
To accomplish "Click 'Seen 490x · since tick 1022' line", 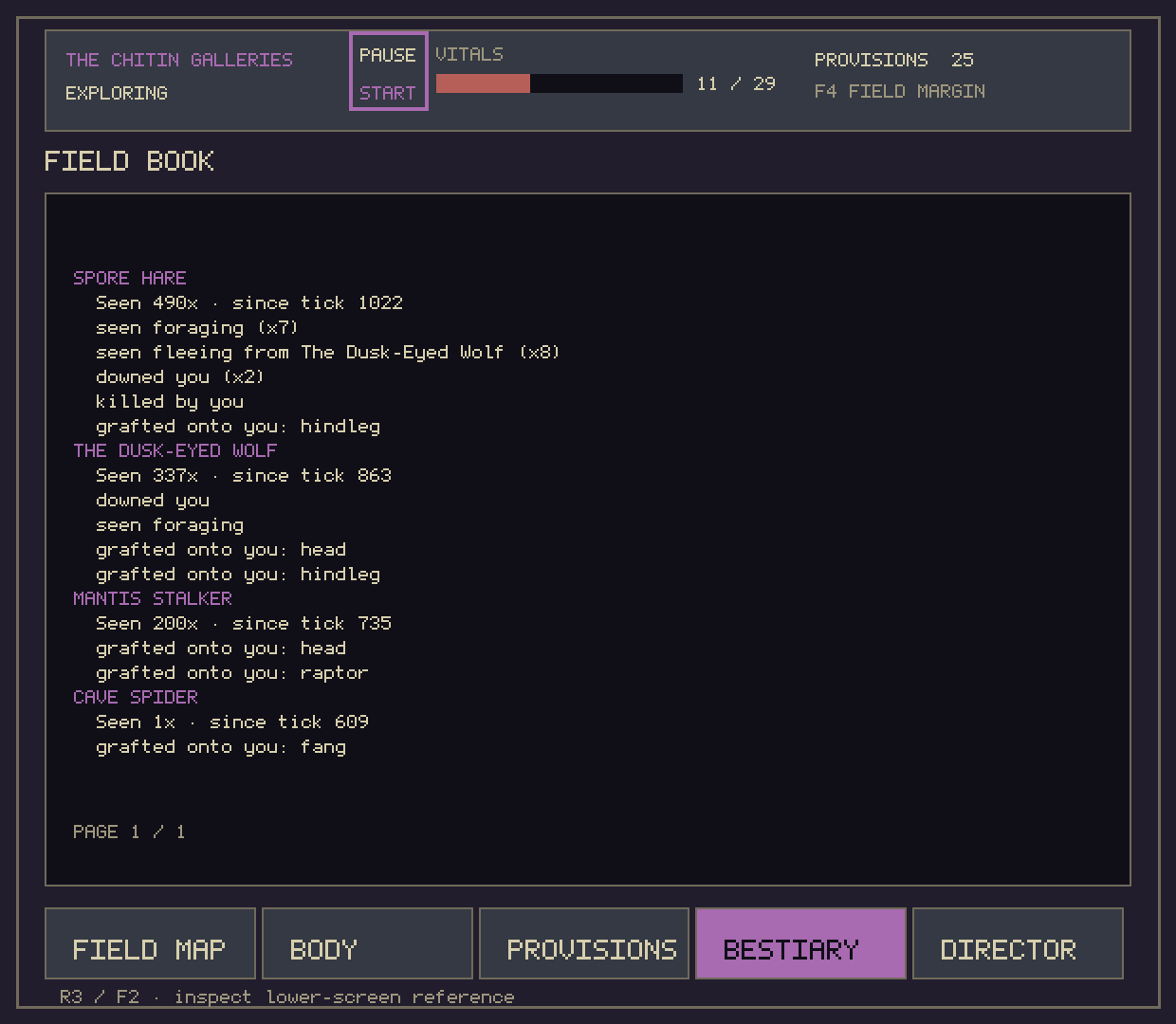I will 249,302.
